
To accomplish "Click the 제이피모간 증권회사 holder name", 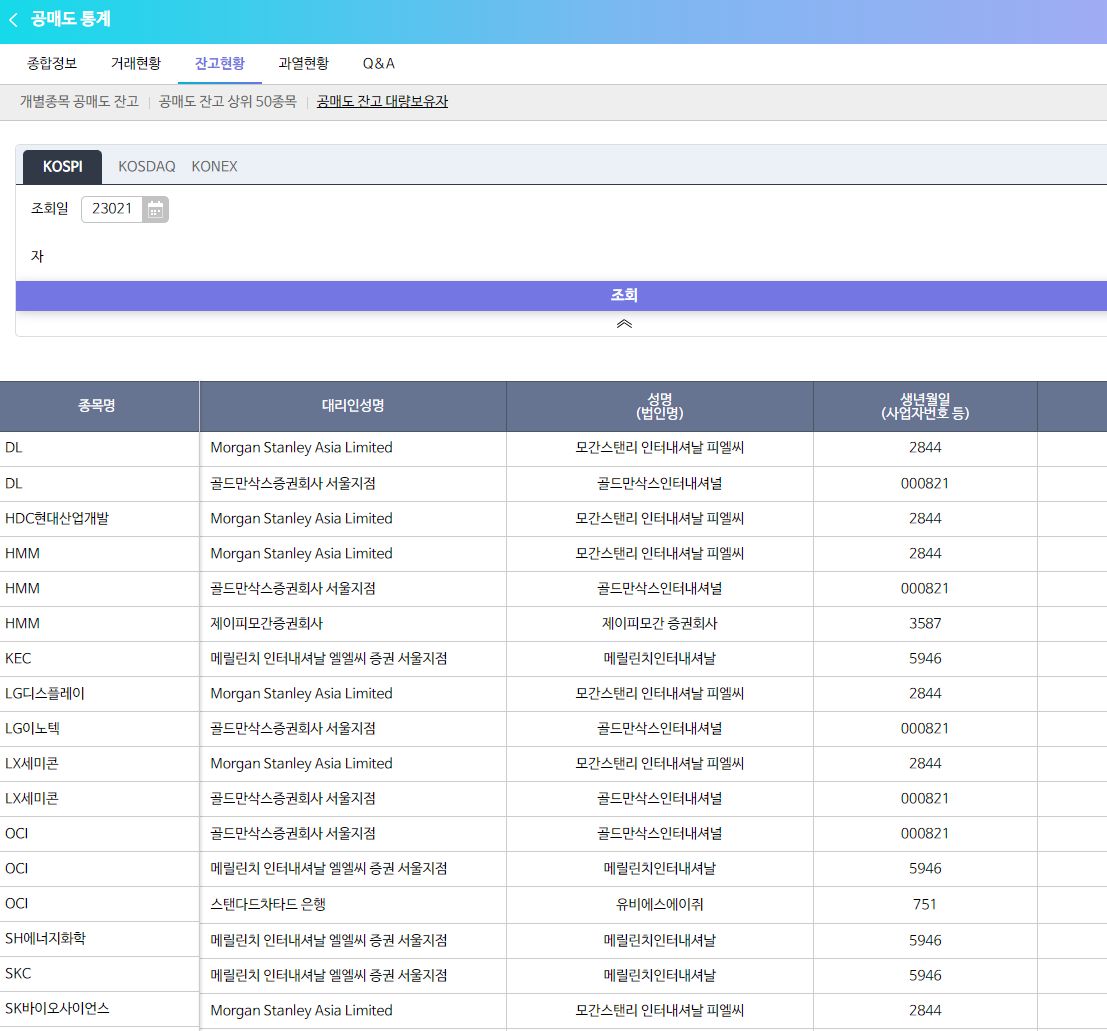I will tap(659, 624).
